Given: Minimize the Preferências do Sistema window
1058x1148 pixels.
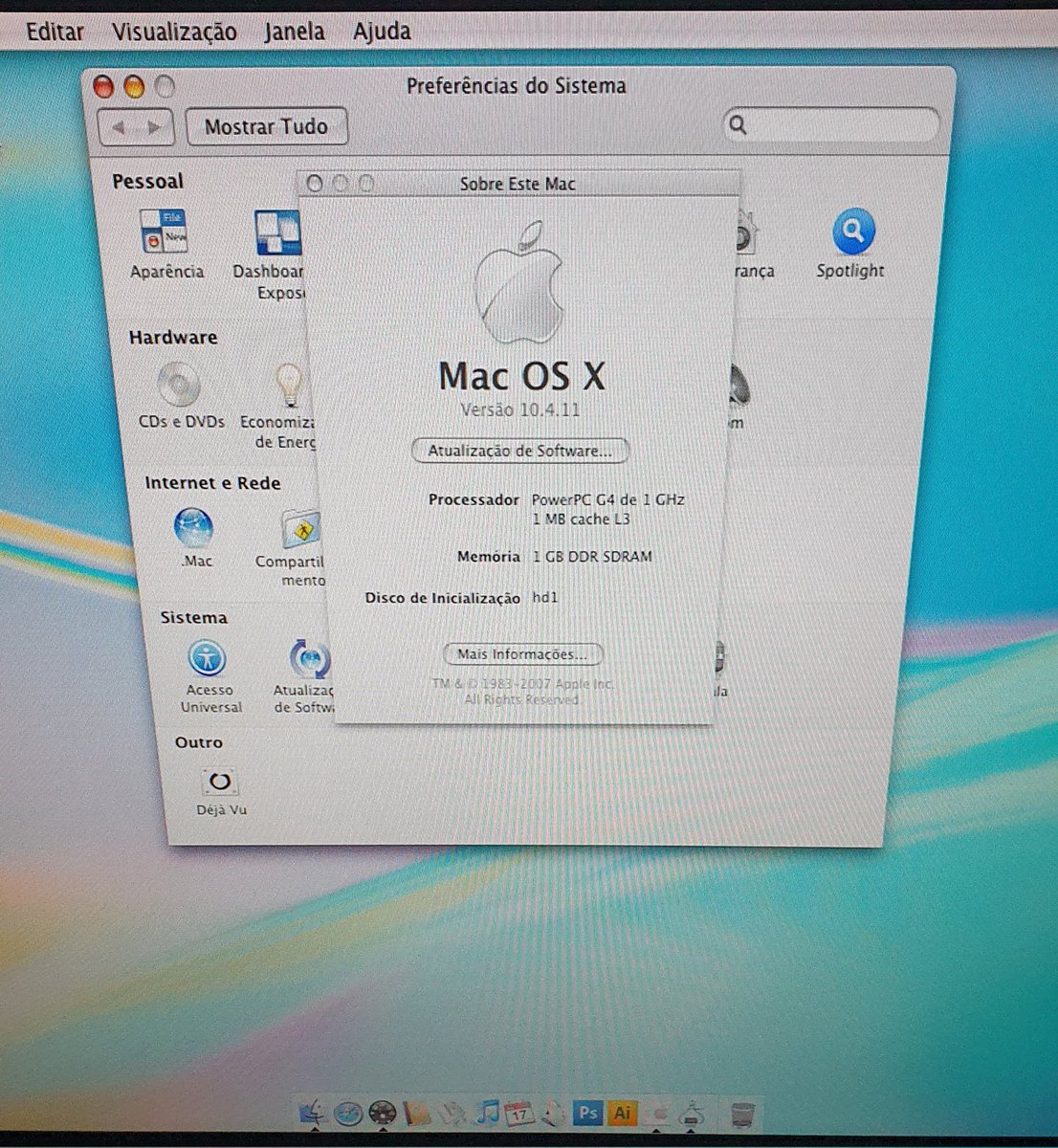Looking at the screenshot, I should coord(134,88).
